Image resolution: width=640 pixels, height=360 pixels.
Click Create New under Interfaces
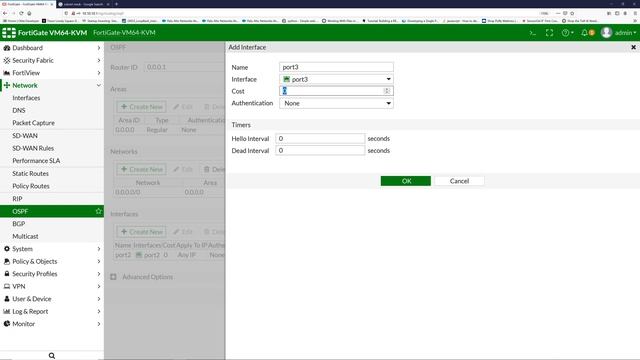click(x=142, y=231)
